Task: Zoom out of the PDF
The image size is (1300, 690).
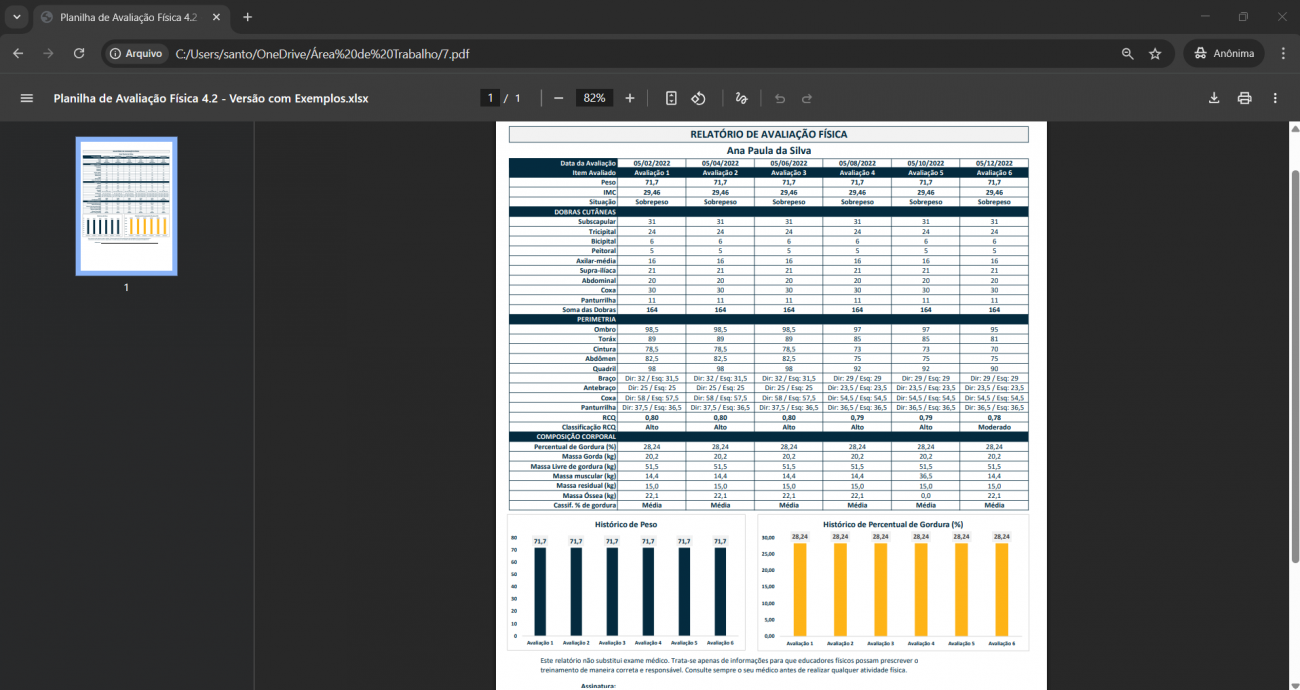Action: [558, 98]
